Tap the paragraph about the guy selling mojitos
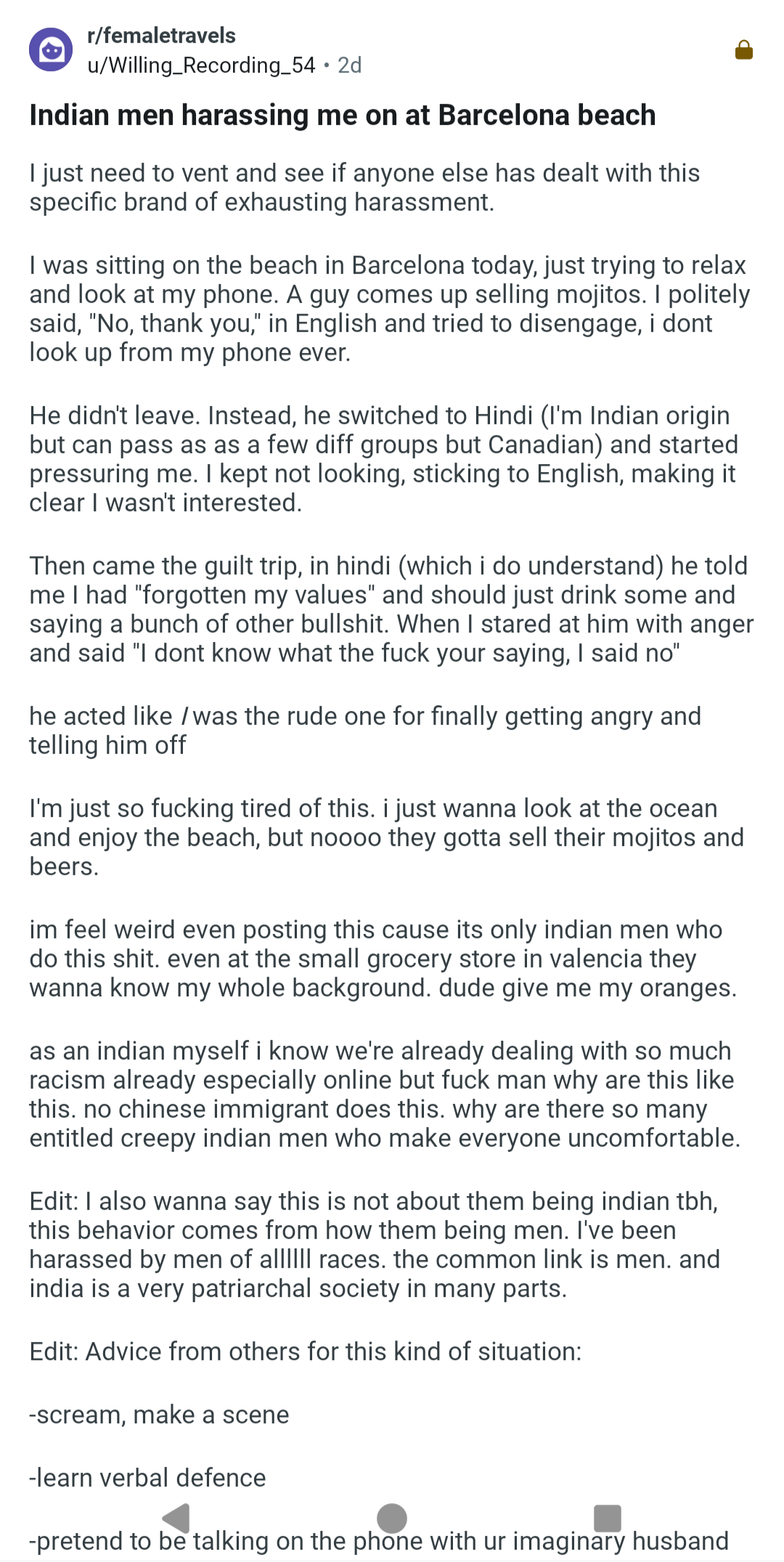 [x=389, y=309]
